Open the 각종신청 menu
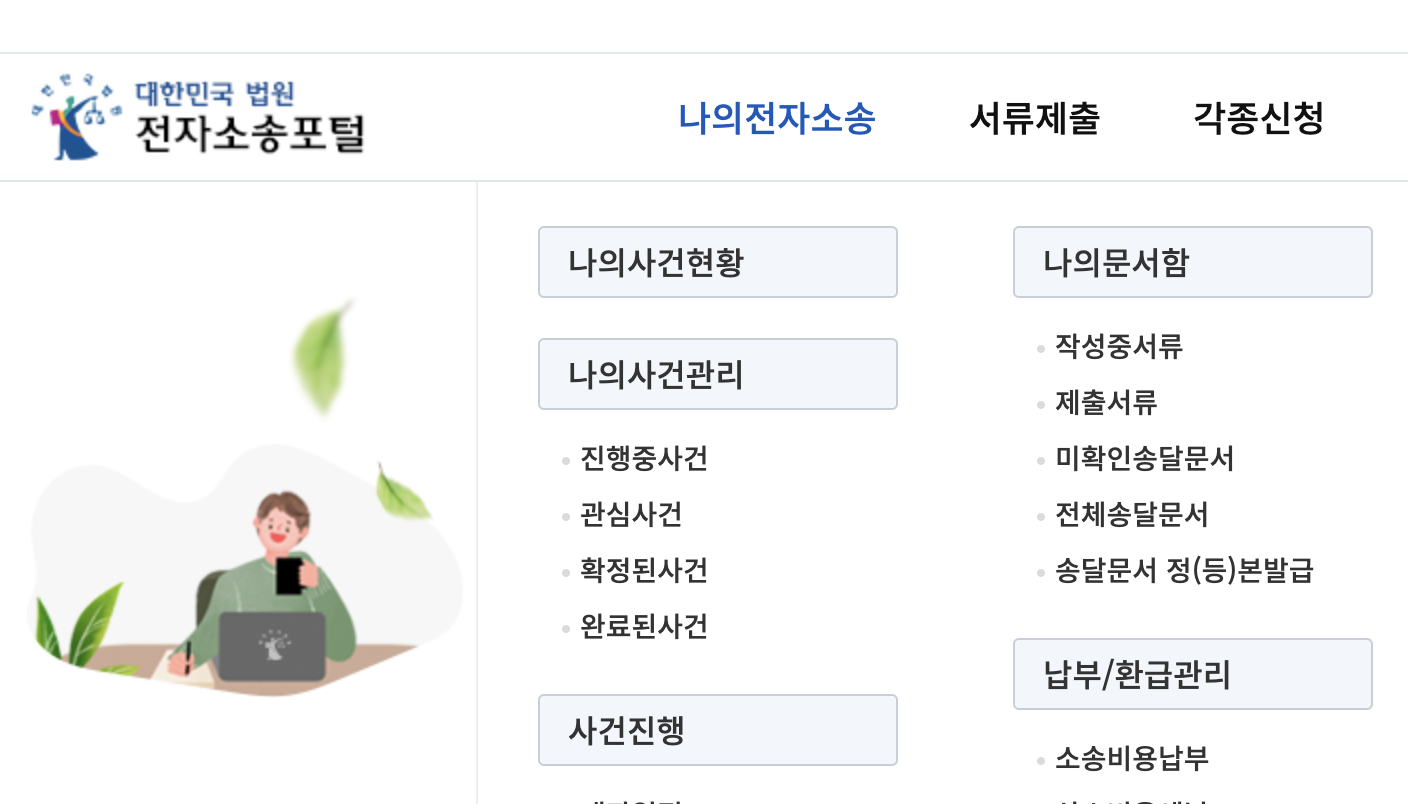The height and width of the screenshot is (804, 1408). click(x=1259, y=118)
